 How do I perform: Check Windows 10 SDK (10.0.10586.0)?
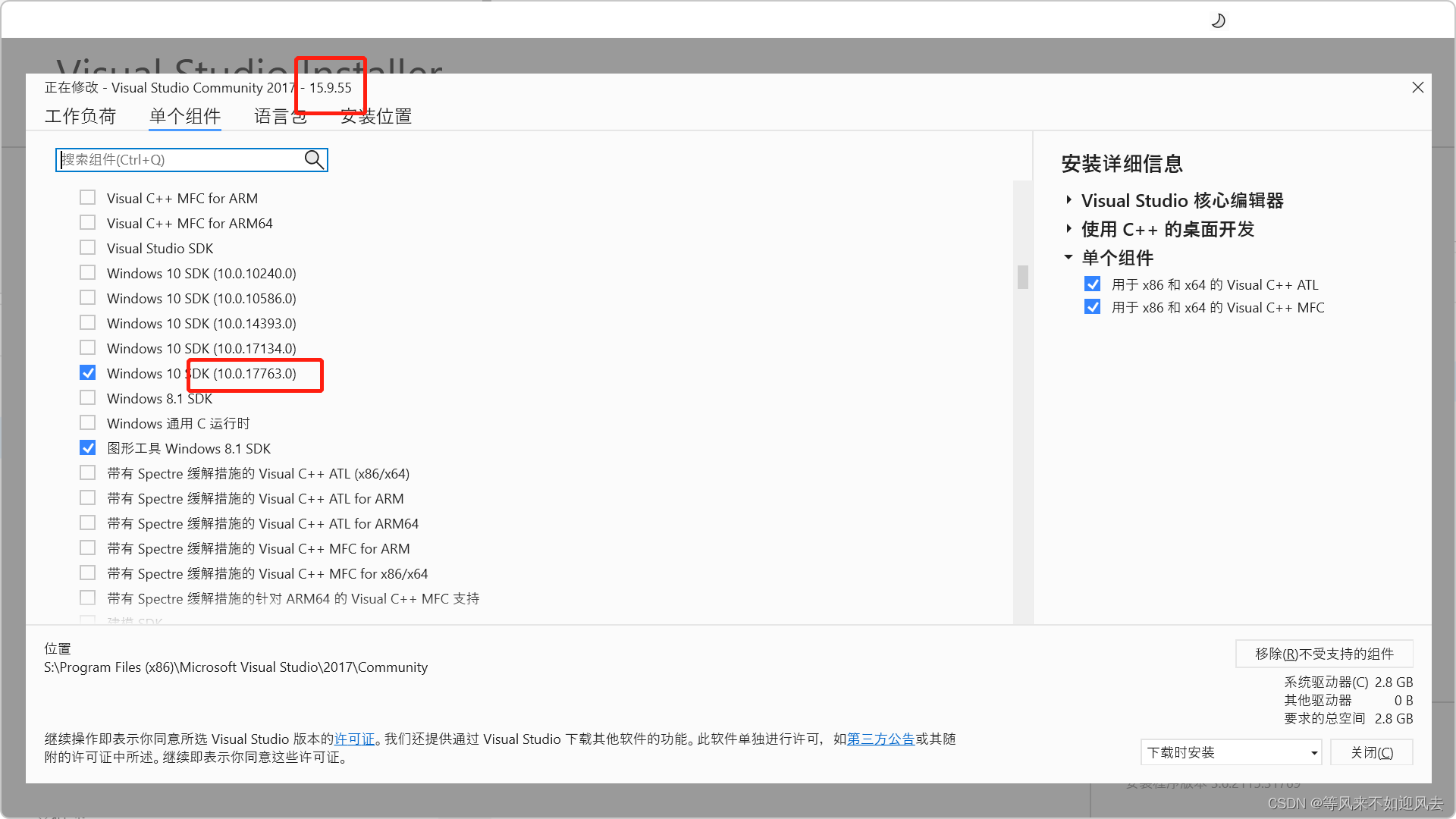pyautogui.click(x=88, y=298)
